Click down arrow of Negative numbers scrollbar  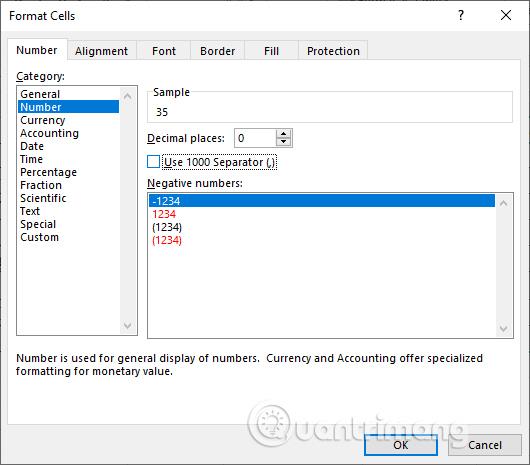pyautogui.click(x=503, y=328)
